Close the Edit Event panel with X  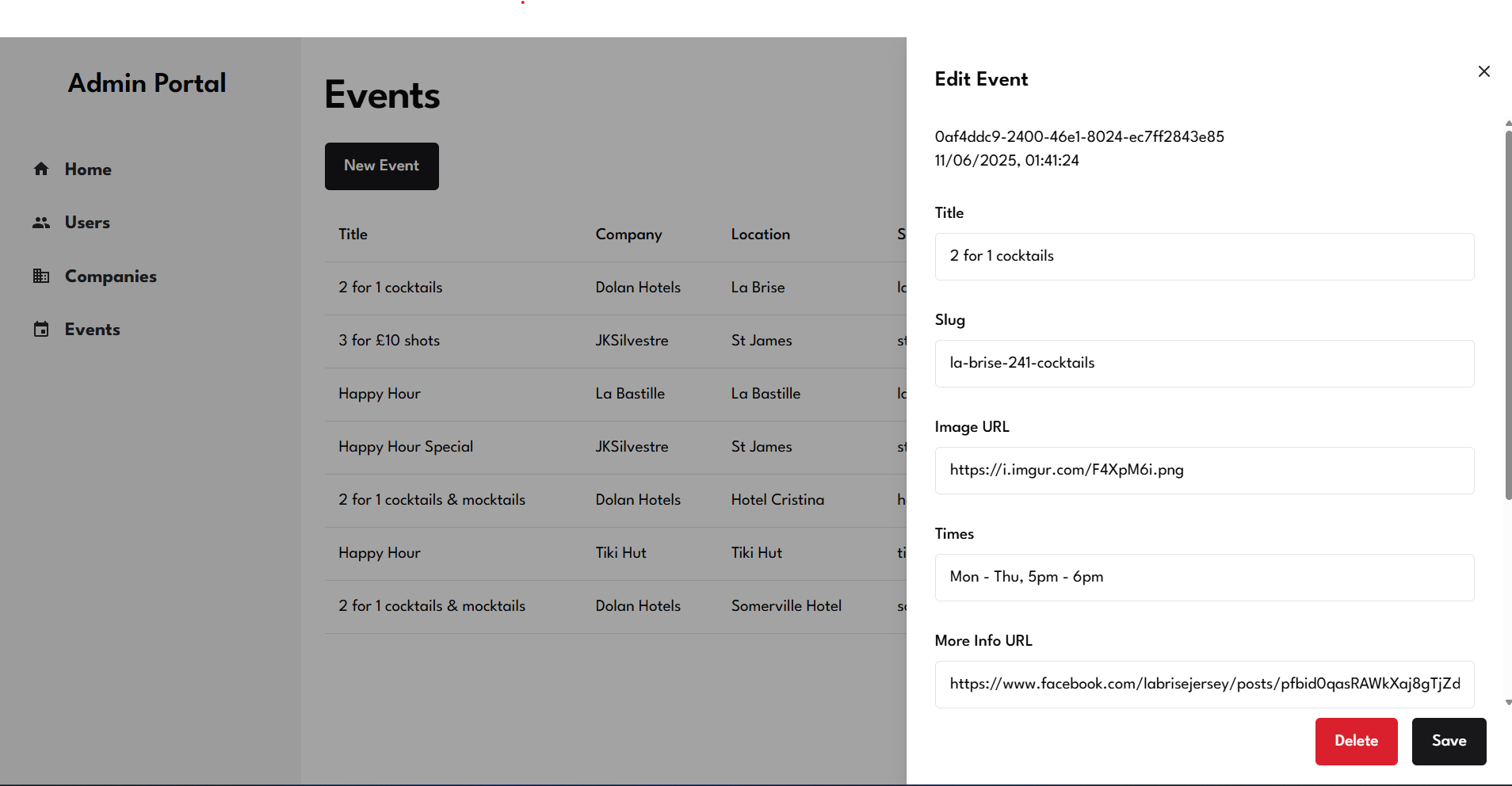tap(1483, 71)
